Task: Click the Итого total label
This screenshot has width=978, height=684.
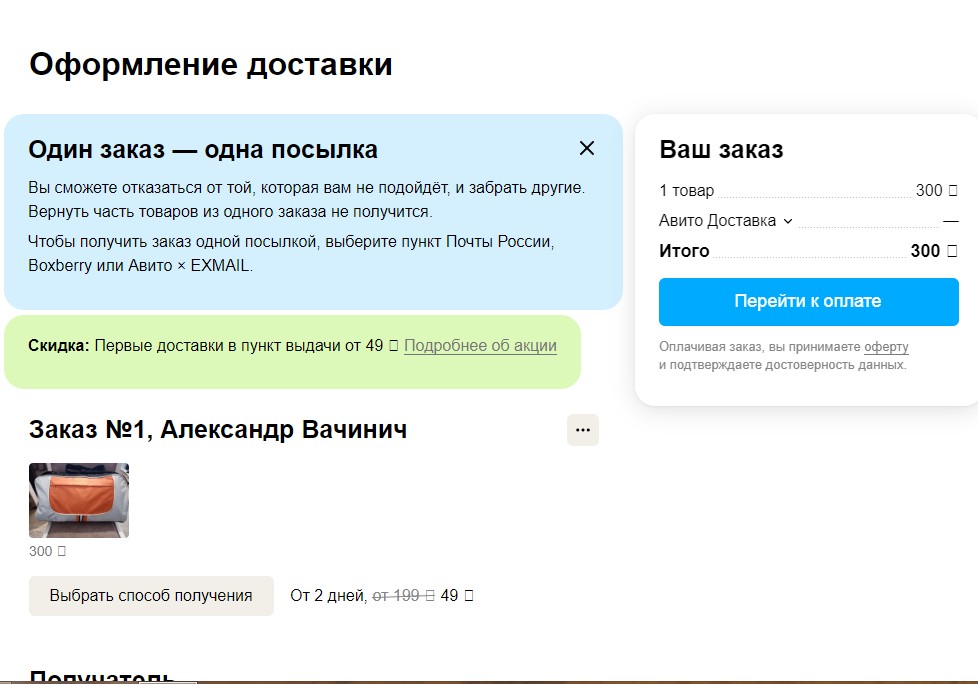Action: pyautogui.click(x=684, y=251)
